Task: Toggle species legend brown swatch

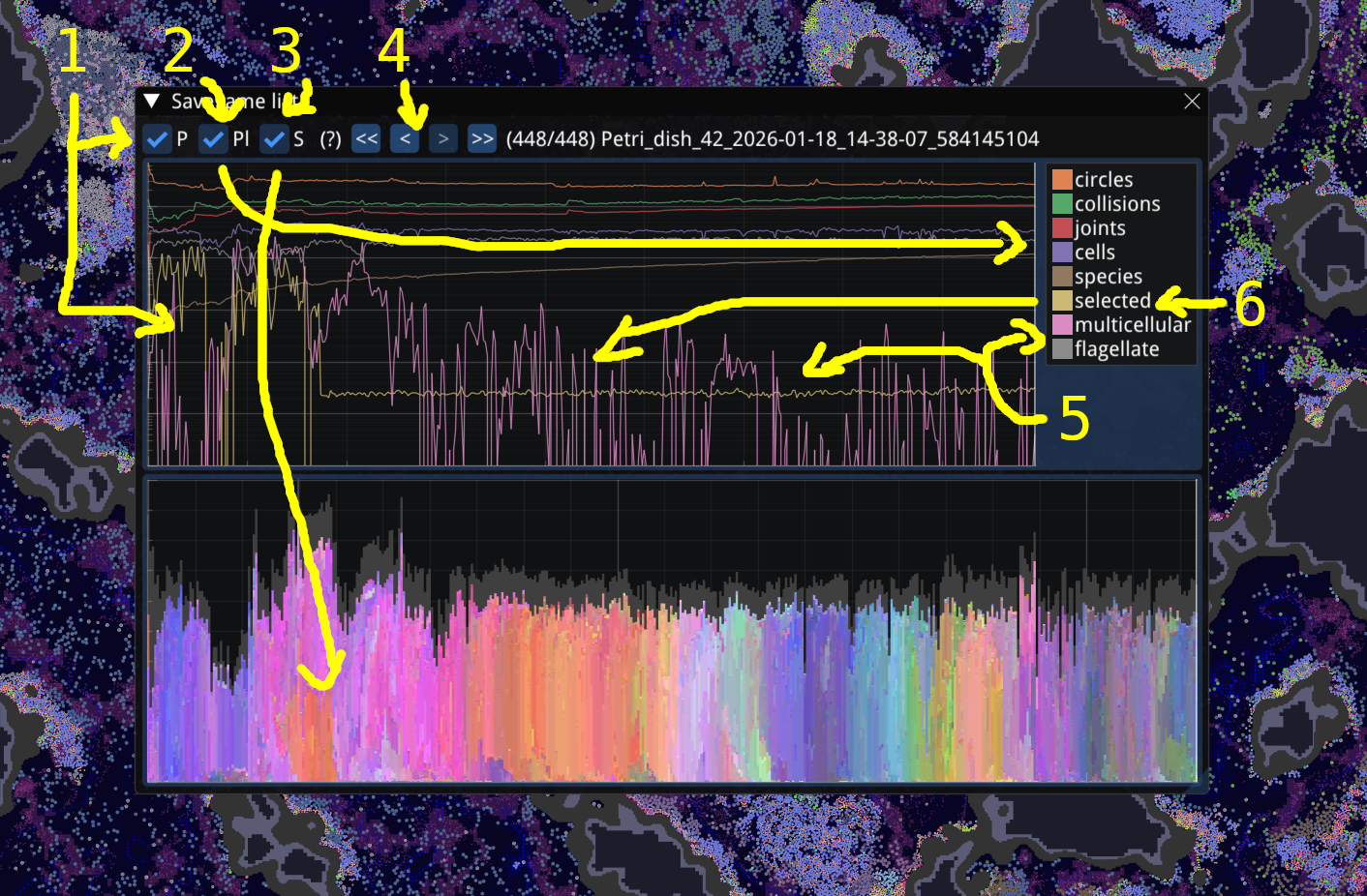Action: coord(1062,277)
